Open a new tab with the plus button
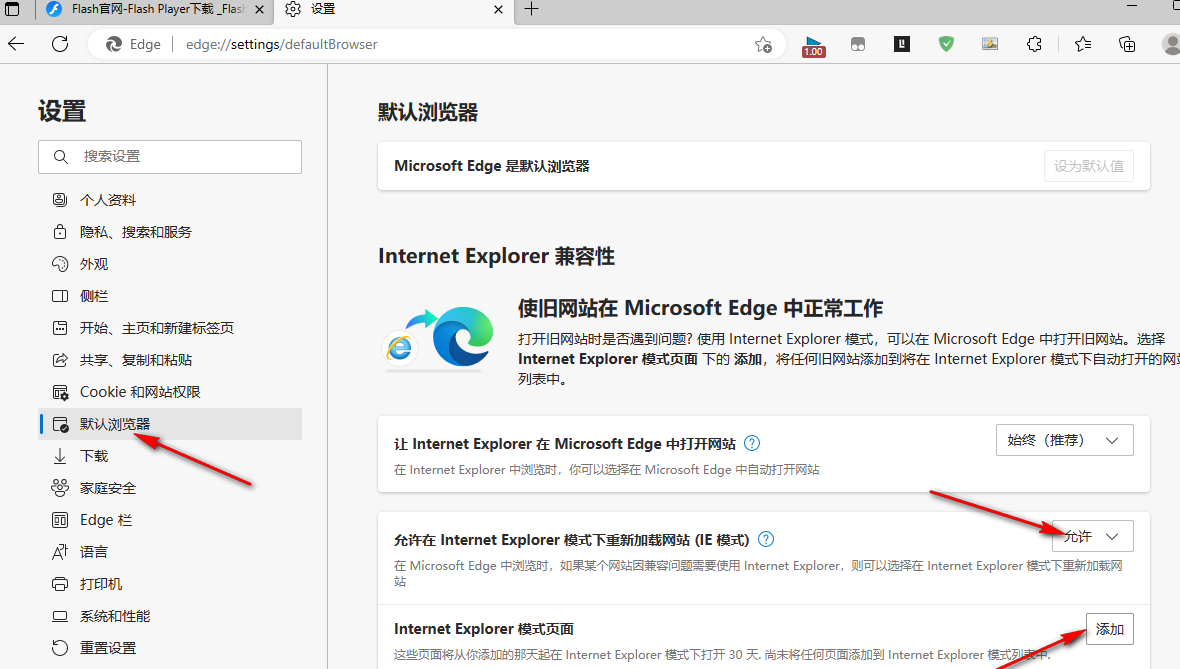 coord(531,11)
